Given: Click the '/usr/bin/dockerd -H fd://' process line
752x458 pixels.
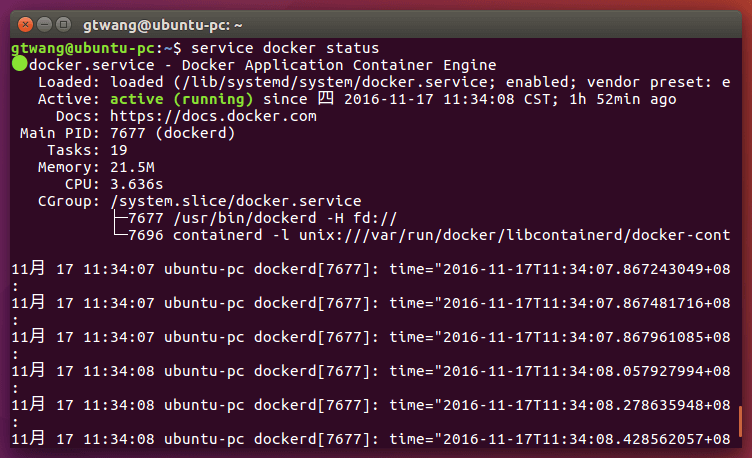Looking at the screenshot, I should [x=262, y=218].
